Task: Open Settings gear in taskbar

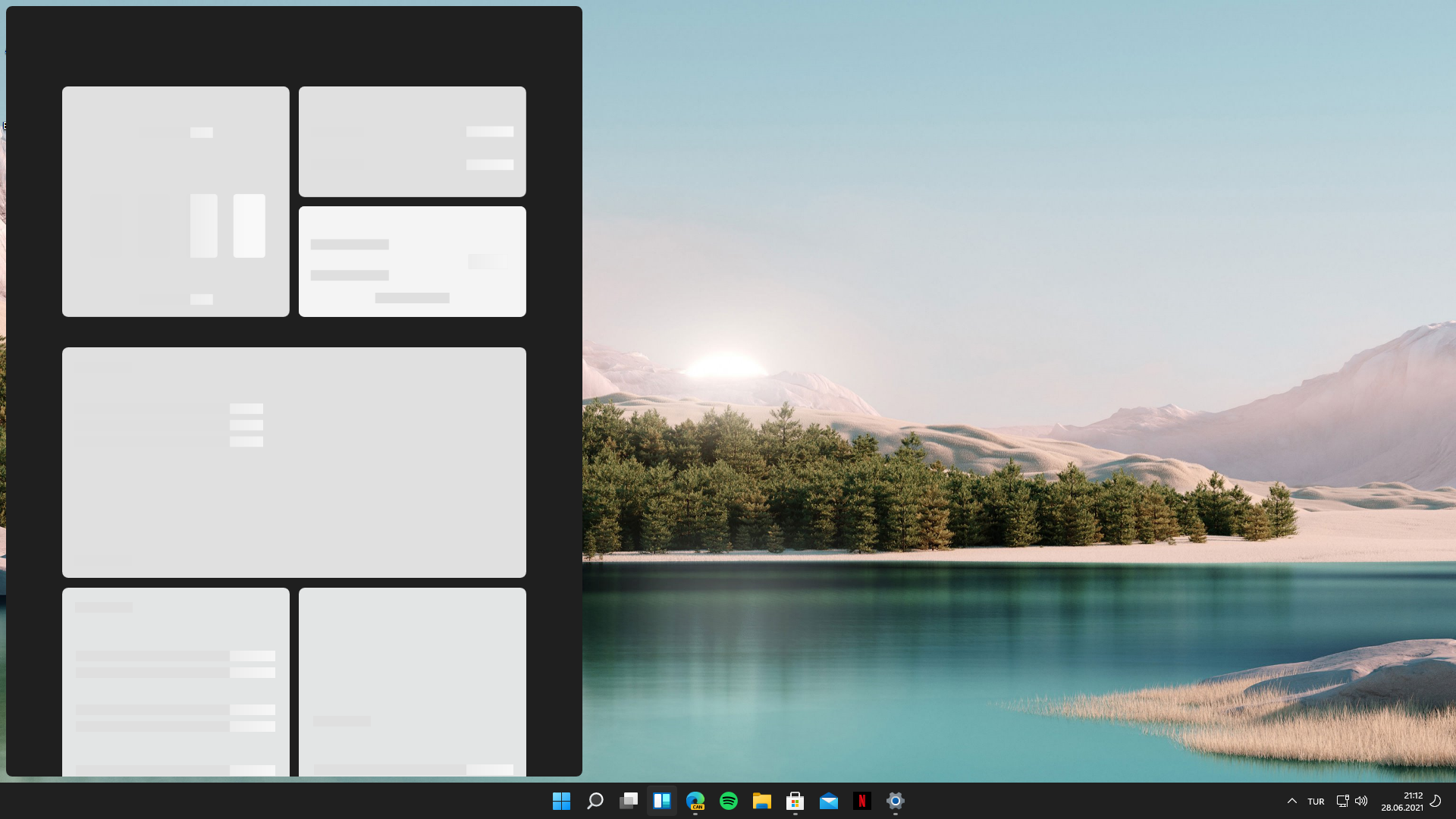Action: click(896, 801)
